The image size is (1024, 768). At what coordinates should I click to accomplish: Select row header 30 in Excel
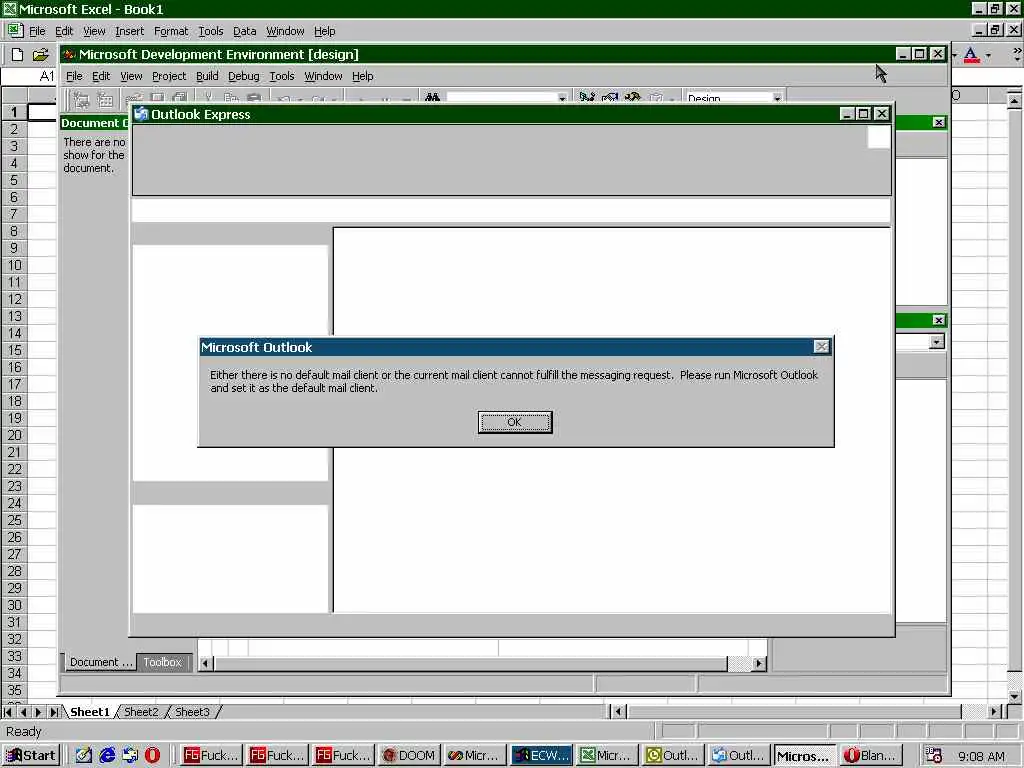[14, 605]
